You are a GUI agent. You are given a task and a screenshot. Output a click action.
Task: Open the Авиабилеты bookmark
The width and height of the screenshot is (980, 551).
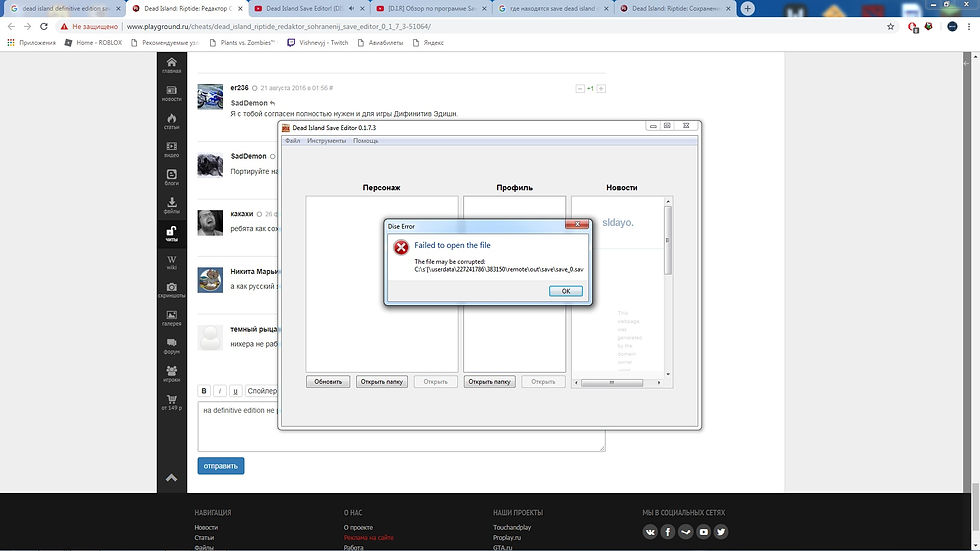click(380, 42)
